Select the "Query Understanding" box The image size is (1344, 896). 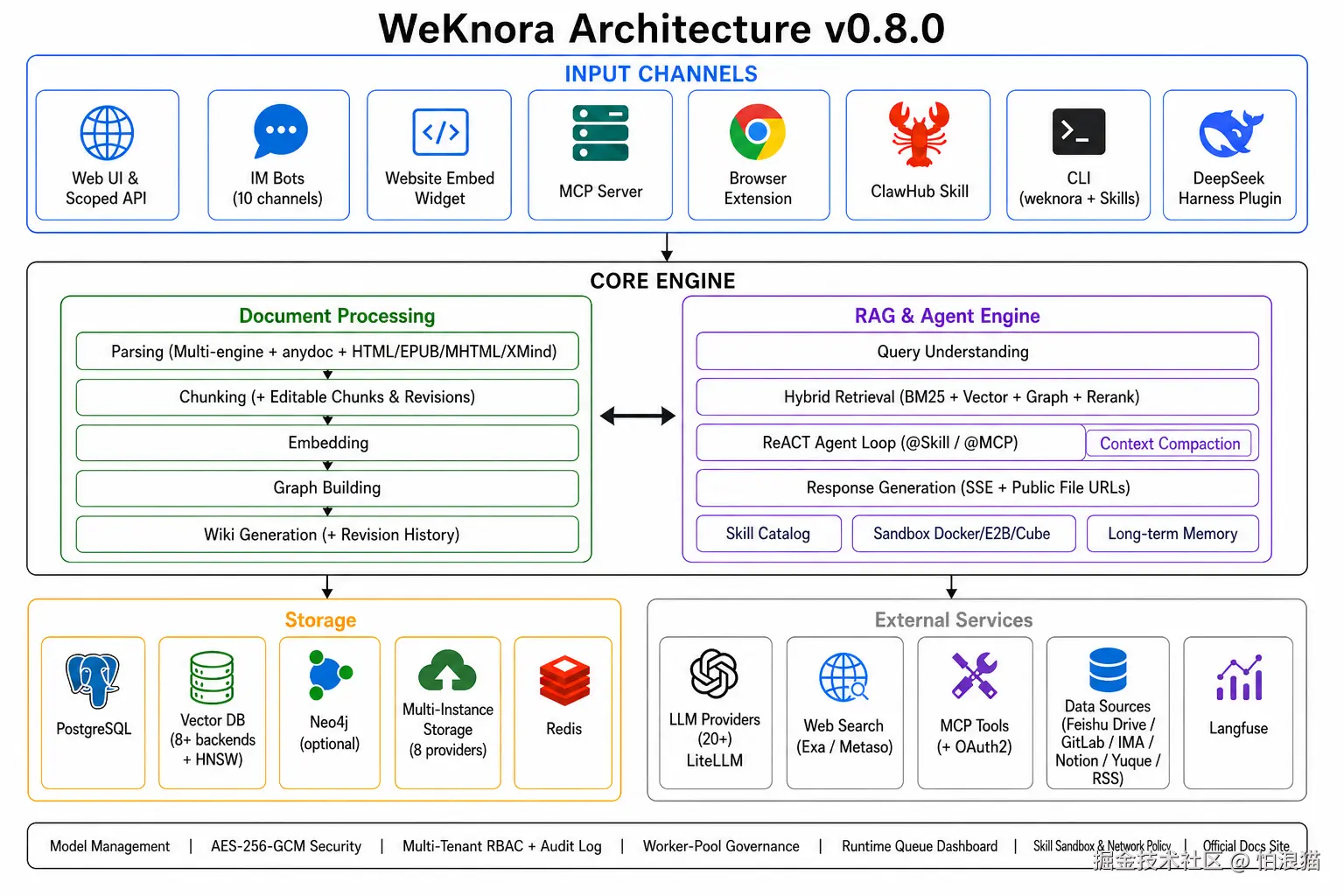[x=977, y=351]
